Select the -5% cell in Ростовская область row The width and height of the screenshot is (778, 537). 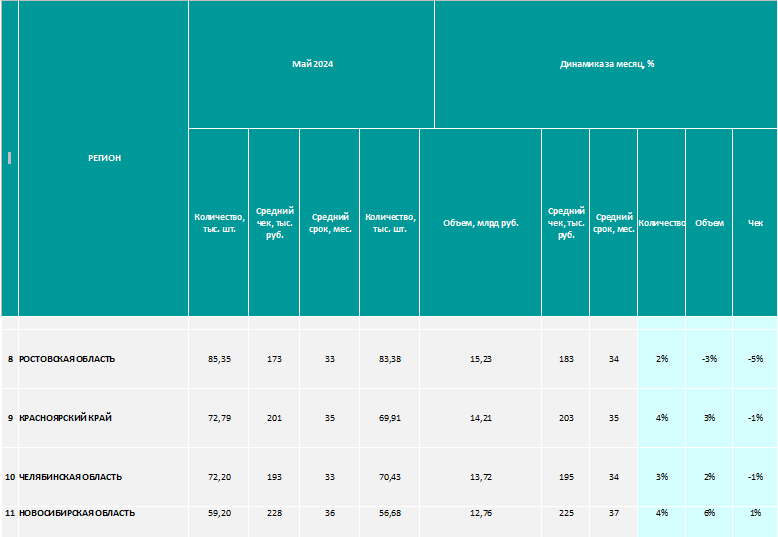(x=755, y=359)
